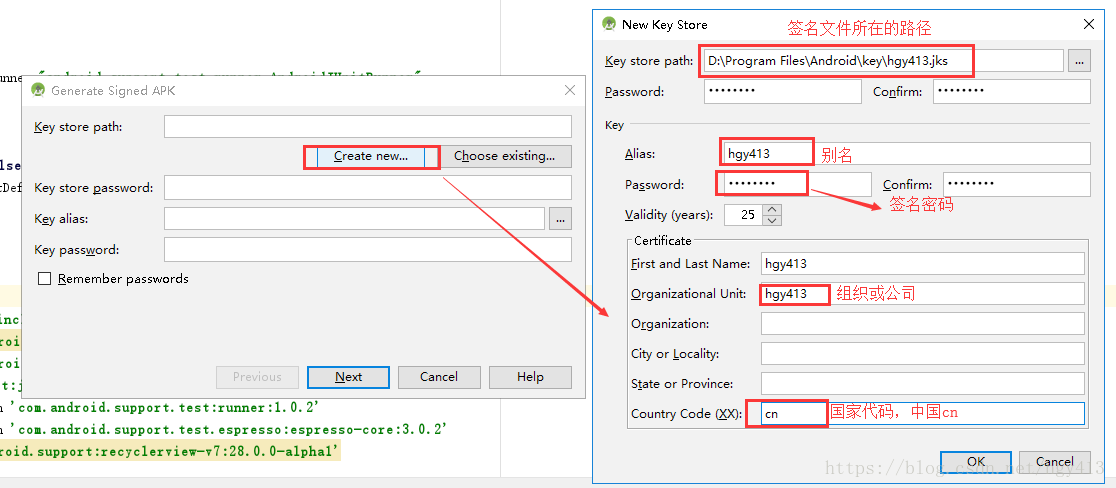Focus the Key alias field
The height and width of the screenshot is (488, 1116).
point(354,219)
